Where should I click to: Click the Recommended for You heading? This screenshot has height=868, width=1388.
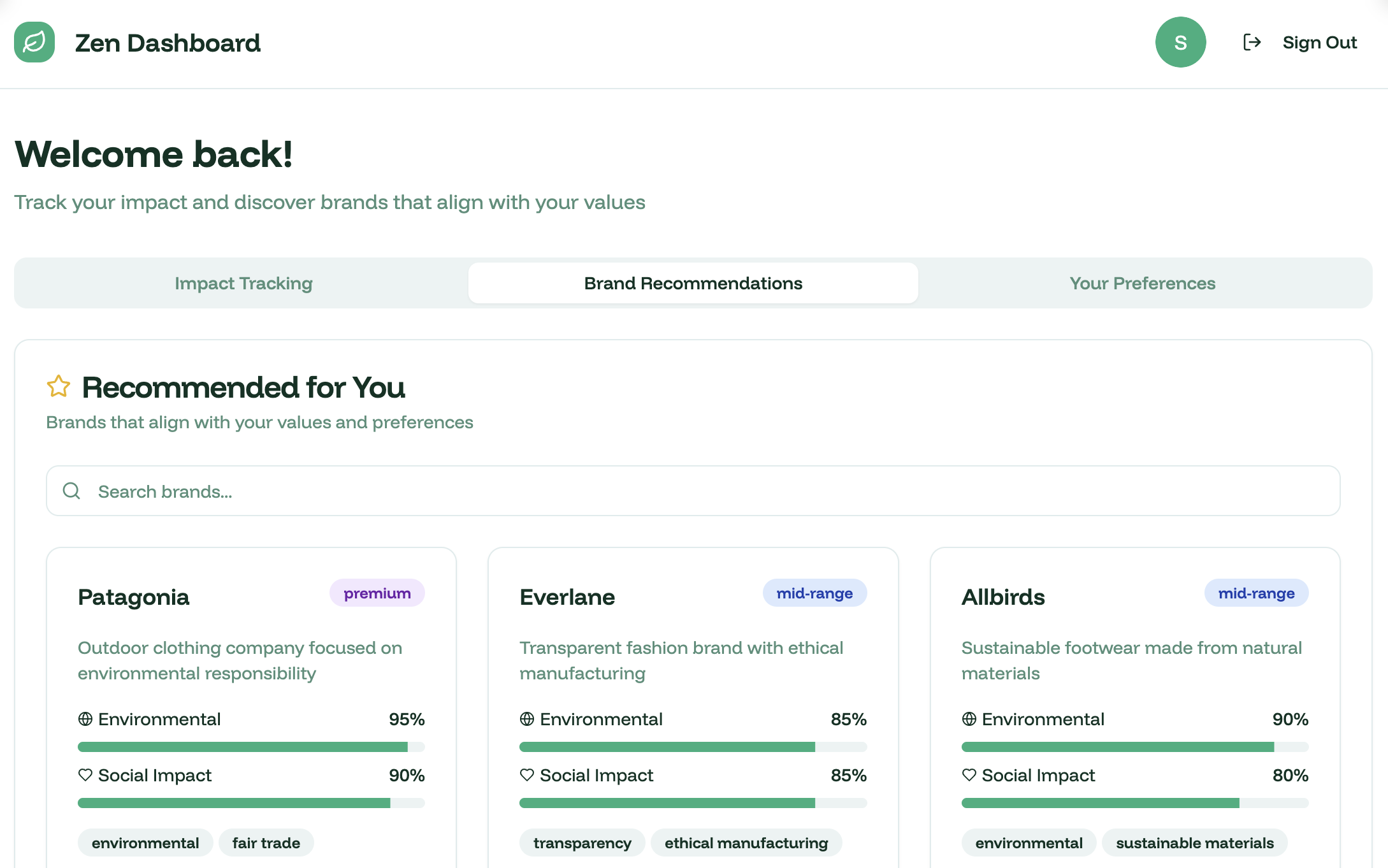tap(243, 387)
